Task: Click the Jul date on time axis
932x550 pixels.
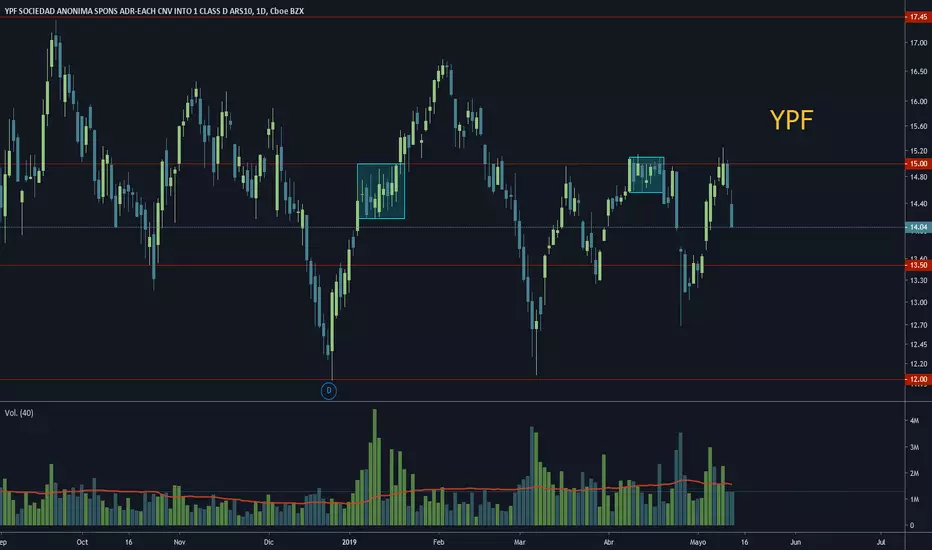Action: [881, 542]
